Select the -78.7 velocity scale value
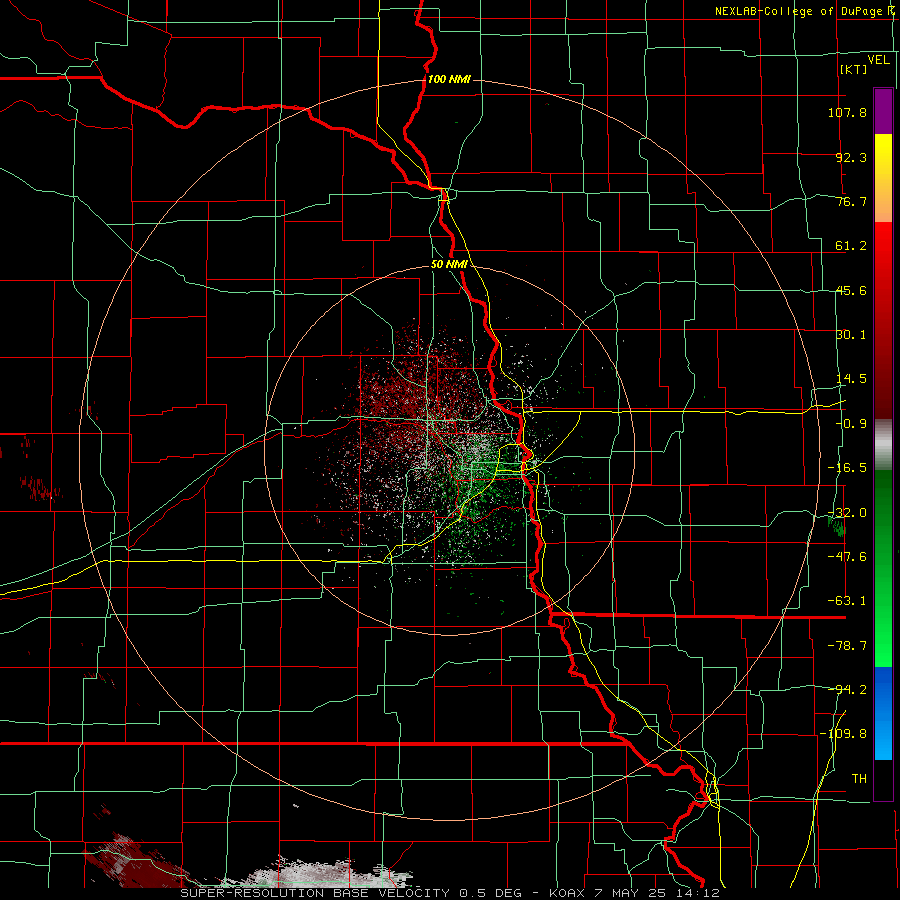Image resolution: width=900 pixels, height=900 pixels. 847,646
